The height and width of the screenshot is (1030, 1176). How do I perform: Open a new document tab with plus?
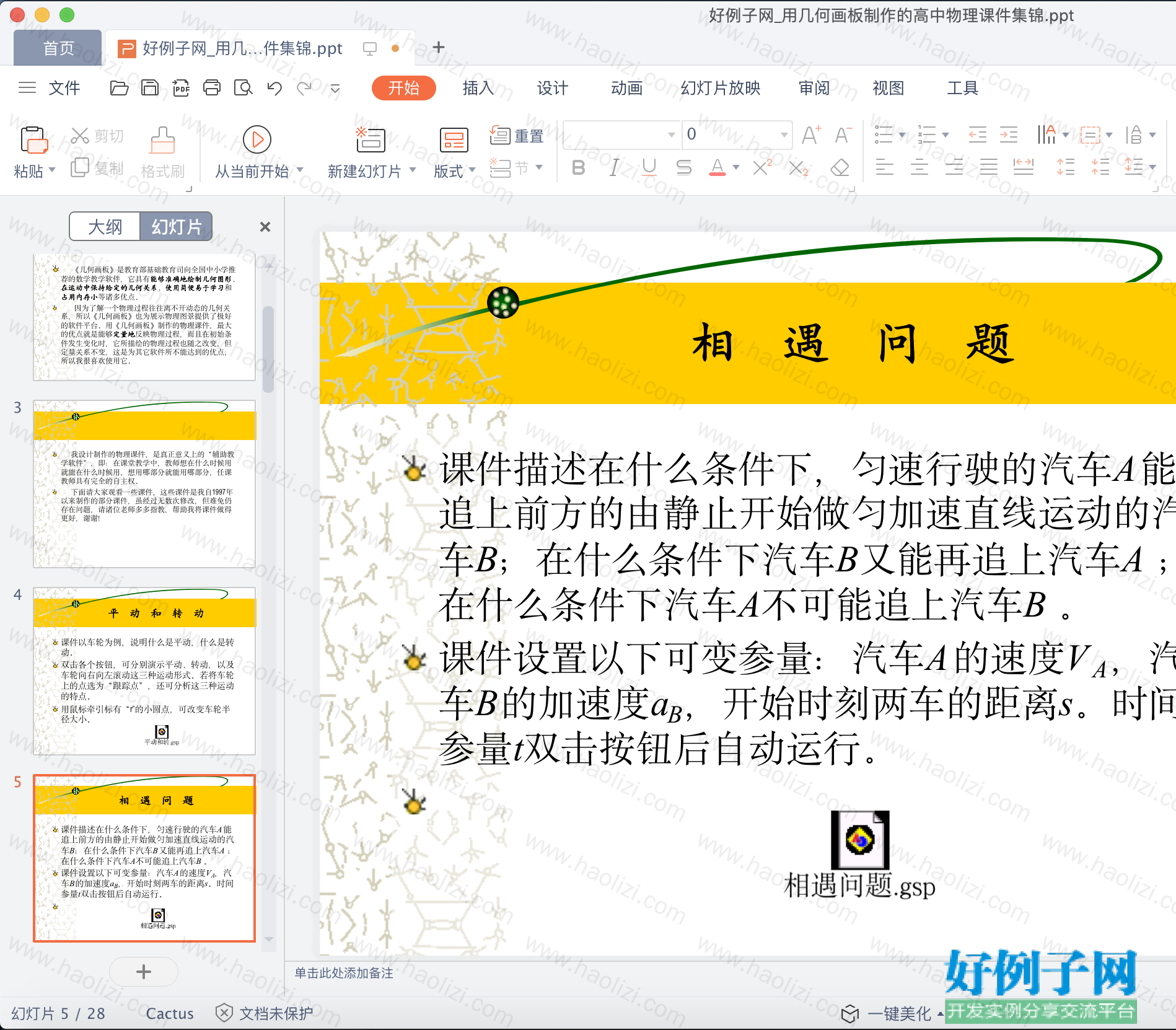(439, 47)
